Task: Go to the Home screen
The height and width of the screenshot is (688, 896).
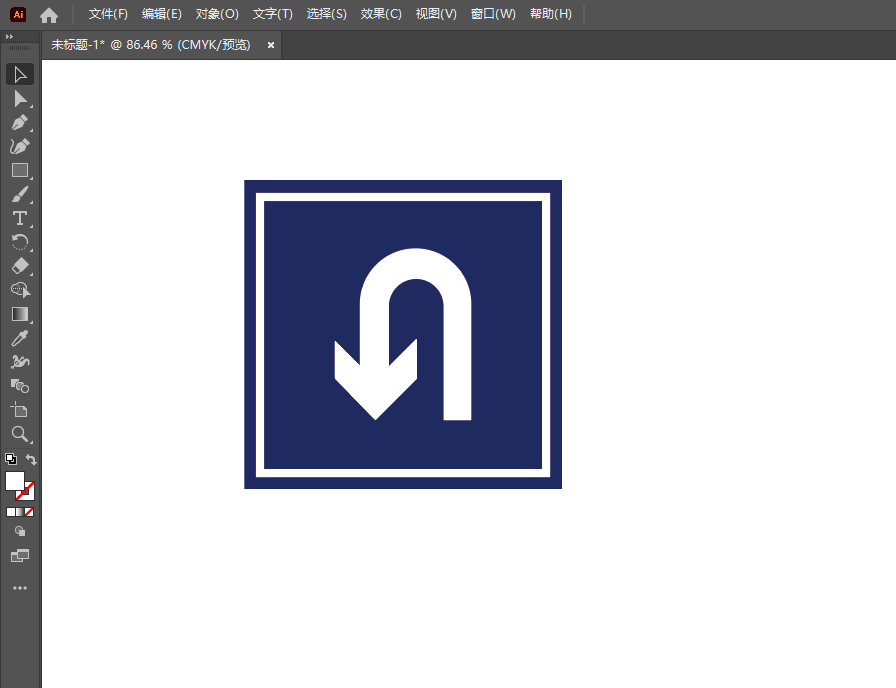Action: pos(49,15)
